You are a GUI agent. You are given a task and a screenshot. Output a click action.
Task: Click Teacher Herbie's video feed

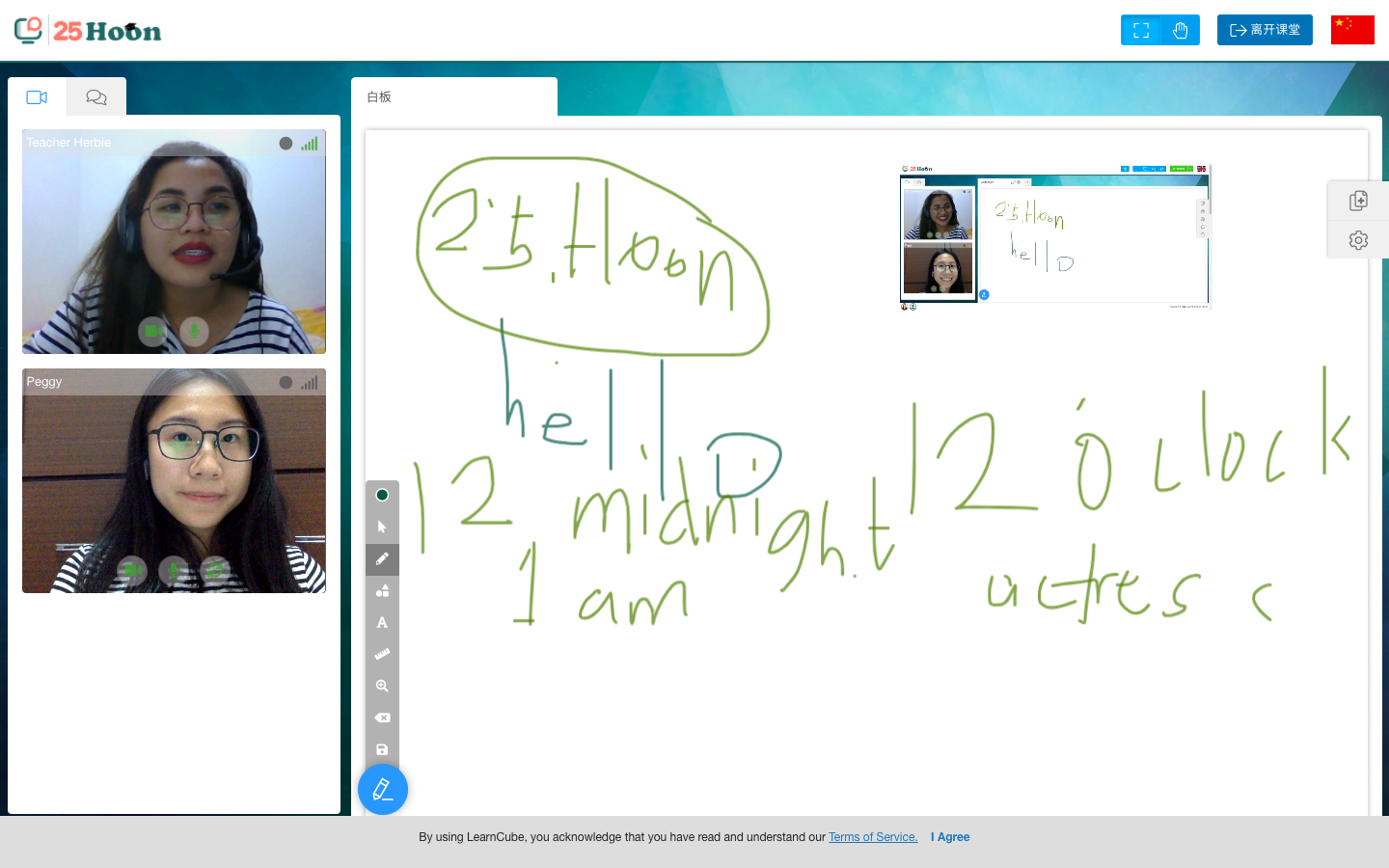pyautogui.click(x=174, y=242)
